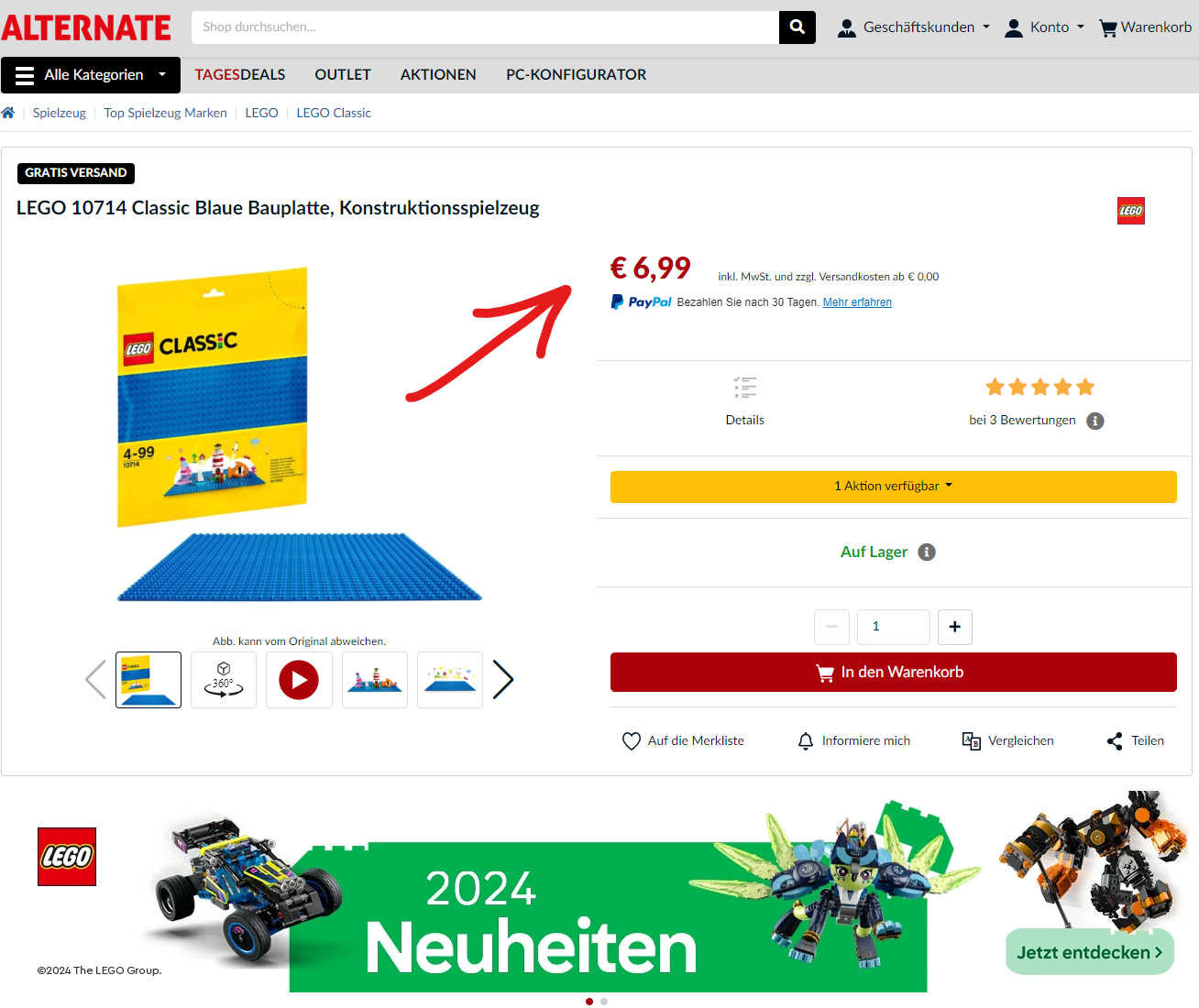The image size is (1199, 1008).
Task: Click the bell Informiere mich icon
Action: [806, 740]
